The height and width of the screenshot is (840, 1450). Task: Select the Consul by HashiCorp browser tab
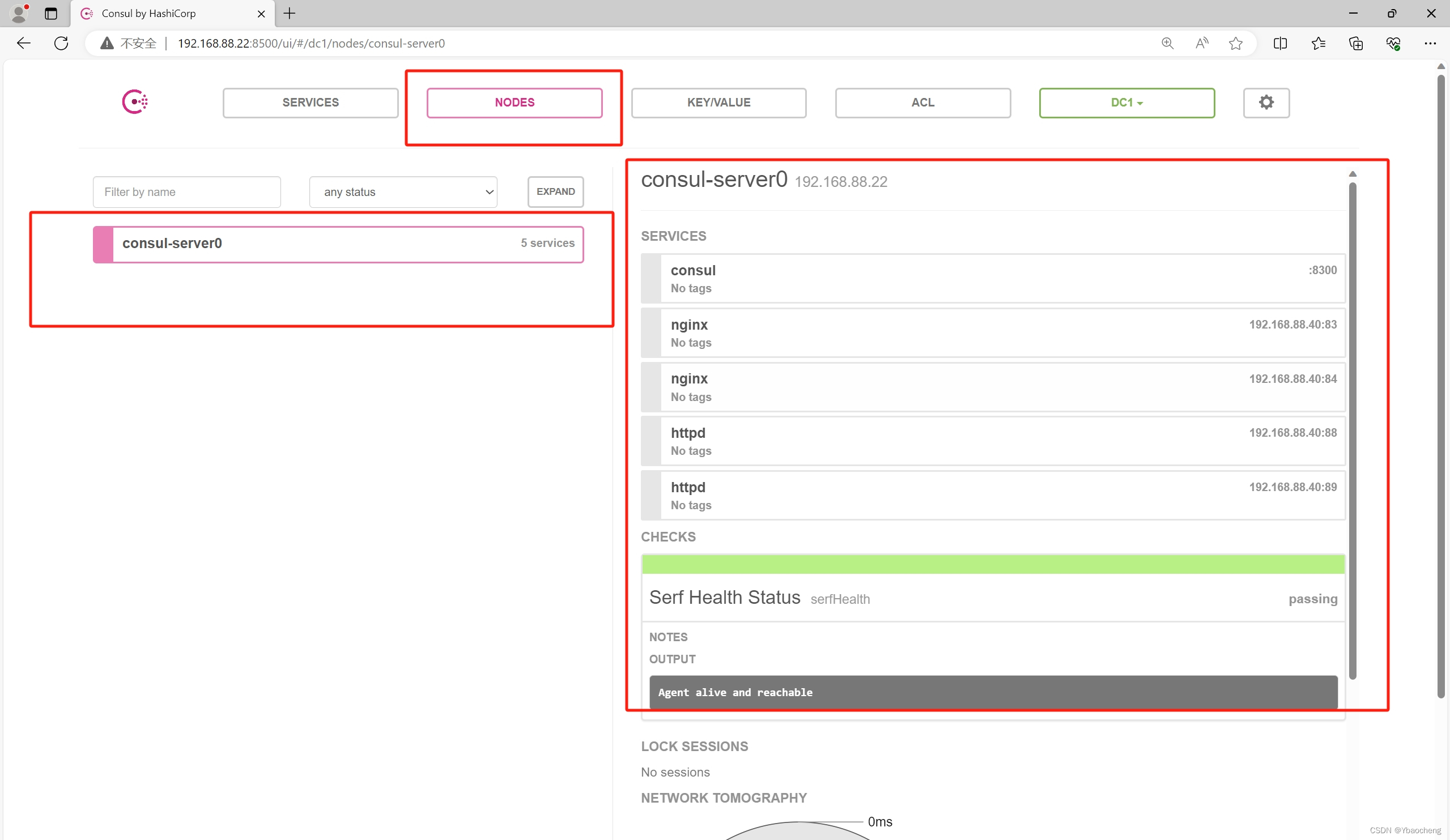coord(173,13)
